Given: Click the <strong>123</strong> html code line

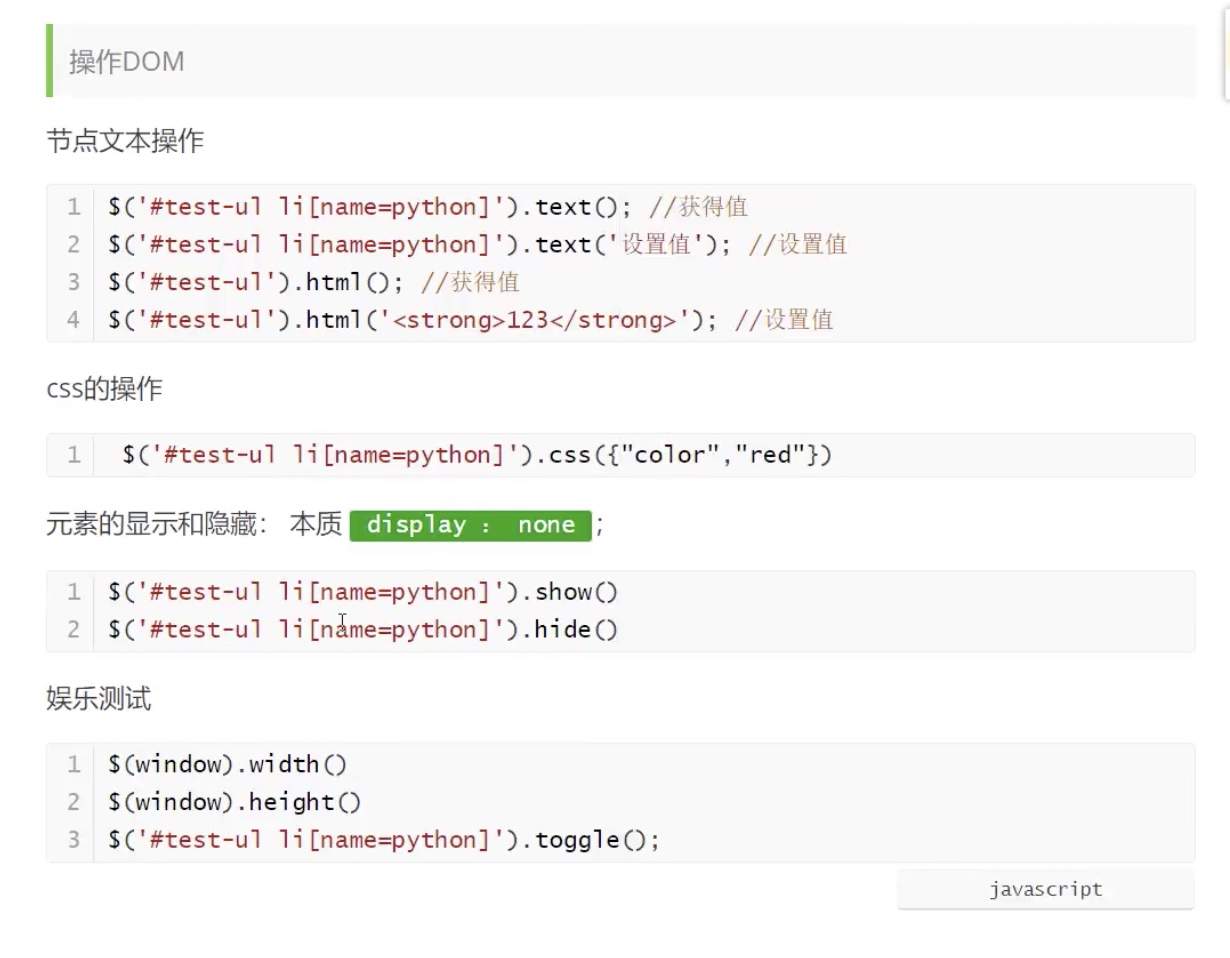Looking at the screenshot, I should 470,320.
